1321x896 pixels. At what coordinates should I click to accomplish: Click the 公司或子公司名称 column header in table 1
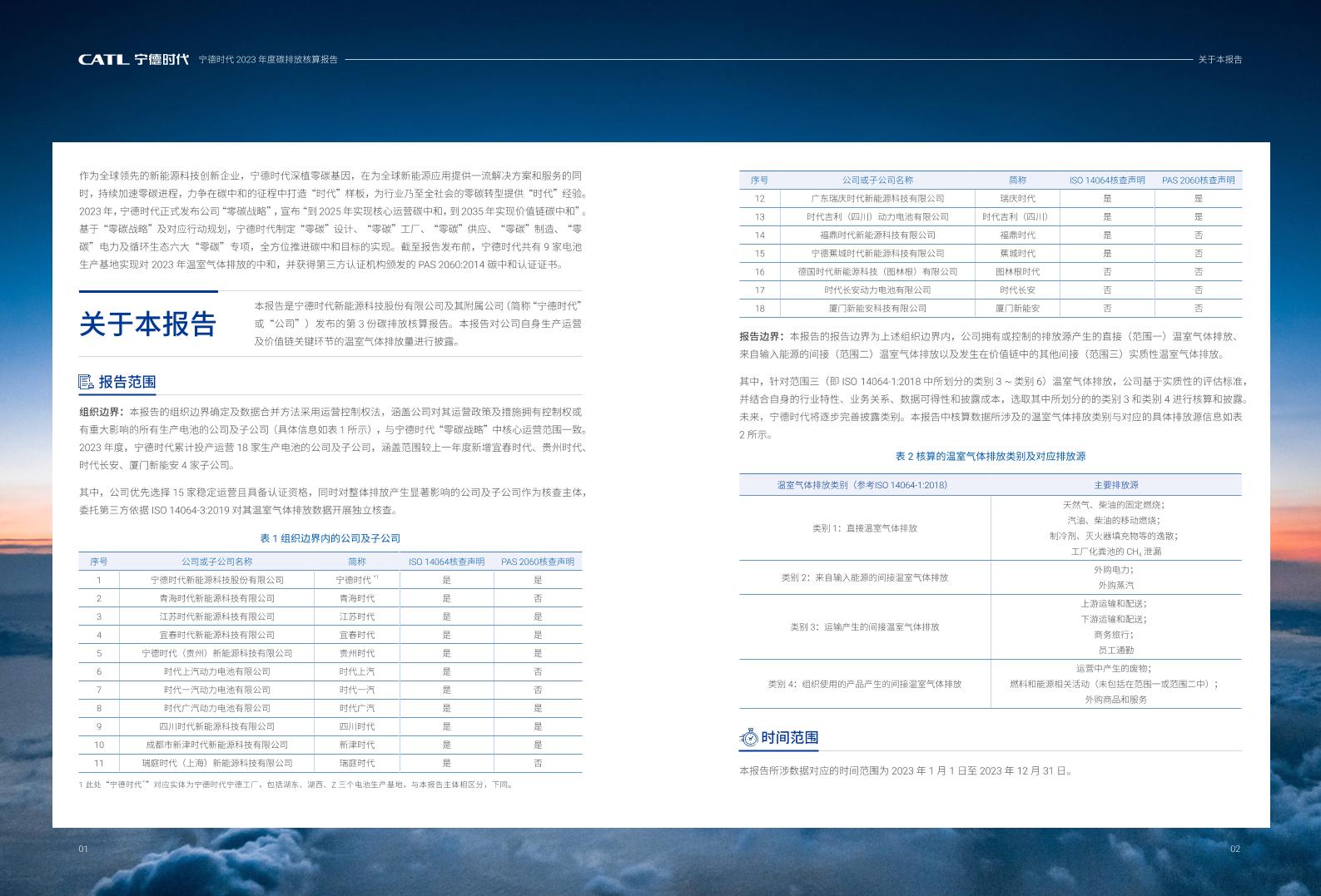pyautogui.click(x=216, y=562)
